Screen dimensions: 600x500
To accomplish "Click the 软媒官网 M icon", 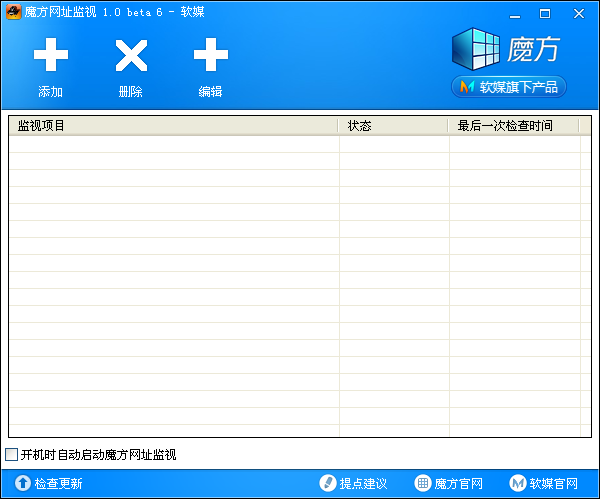I will click(518, 483).
